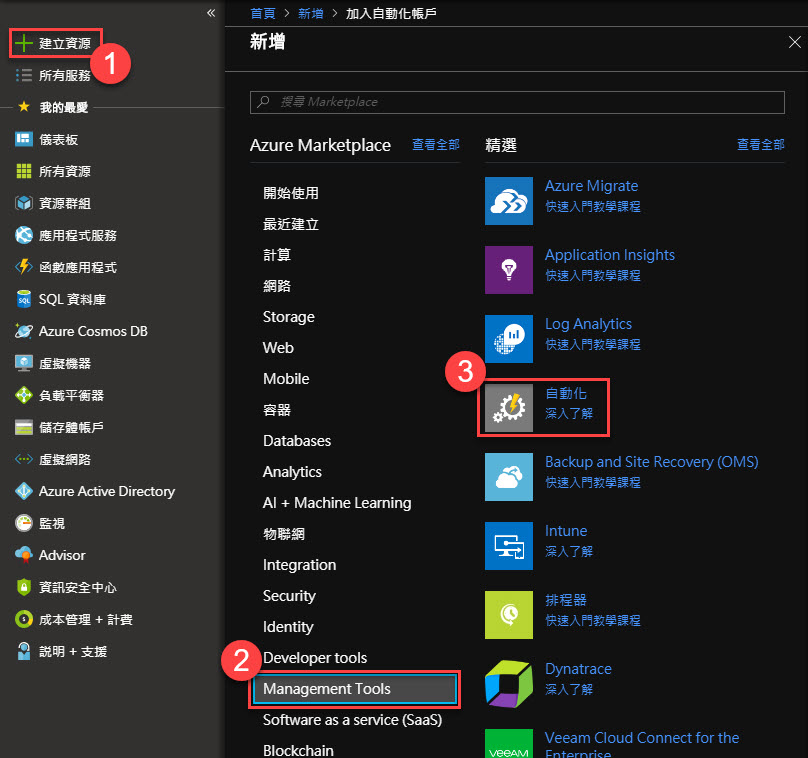Click the Automation gear tile icon
This screenshot has height=758, width=808.
[x=509, y=408]
